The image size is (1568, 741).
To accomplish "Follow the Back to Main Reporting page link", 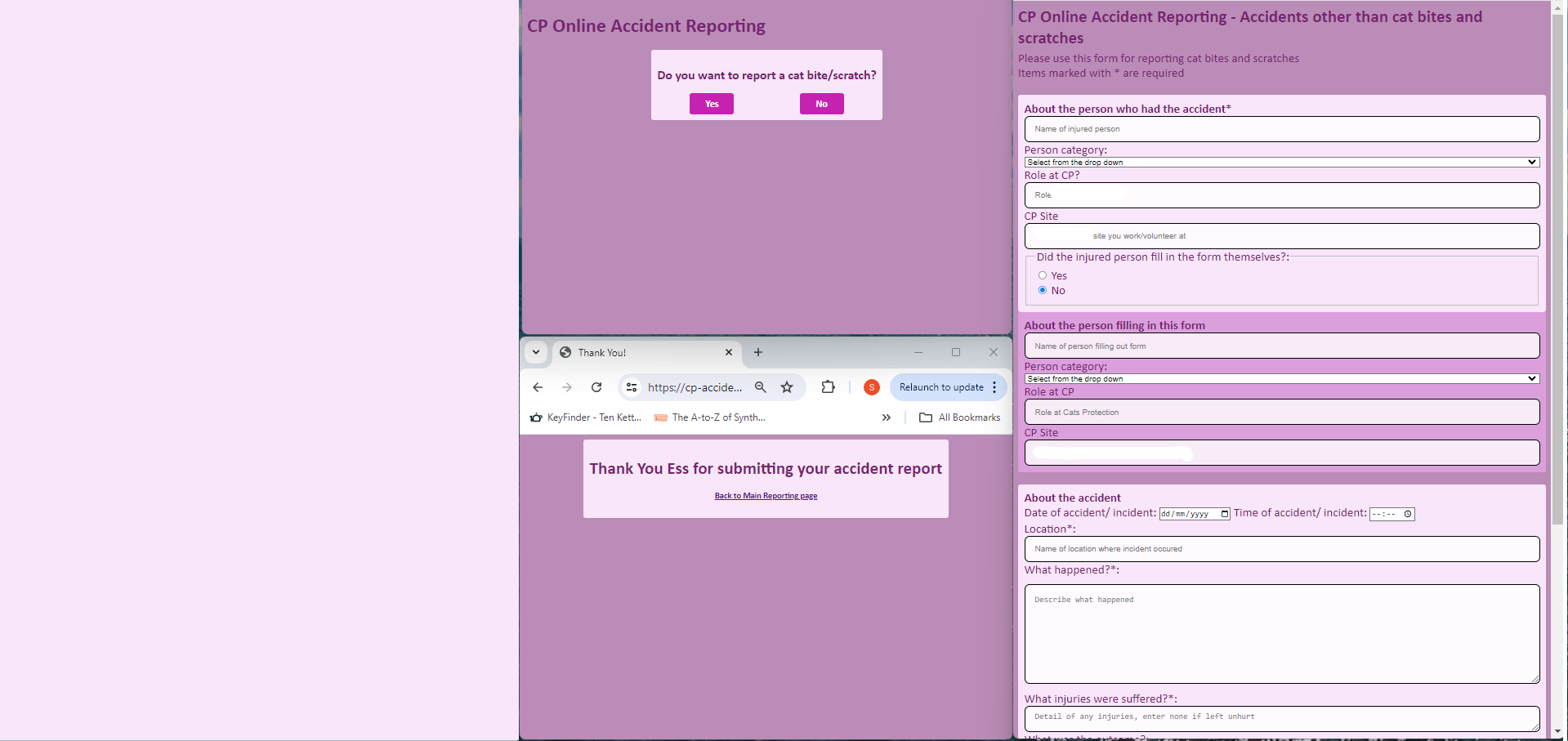I will point(766,496).
